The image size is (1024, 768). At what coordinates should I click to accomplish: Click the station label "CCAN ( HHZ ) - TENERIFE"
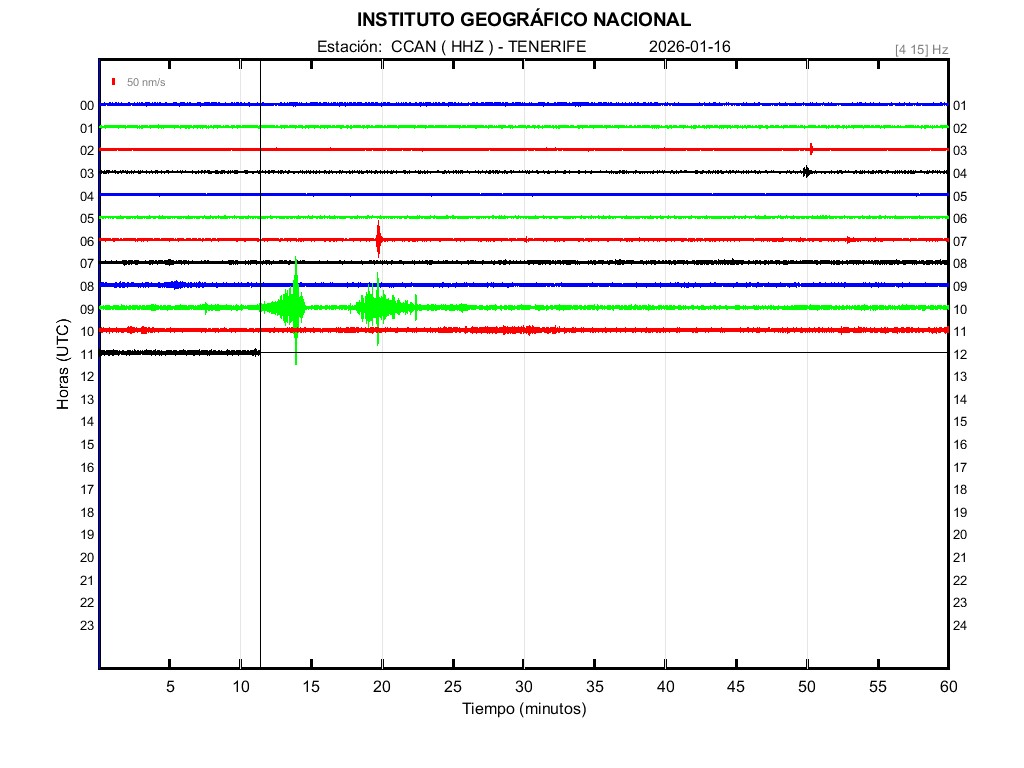pyautogui.click(x=489, y=47)
